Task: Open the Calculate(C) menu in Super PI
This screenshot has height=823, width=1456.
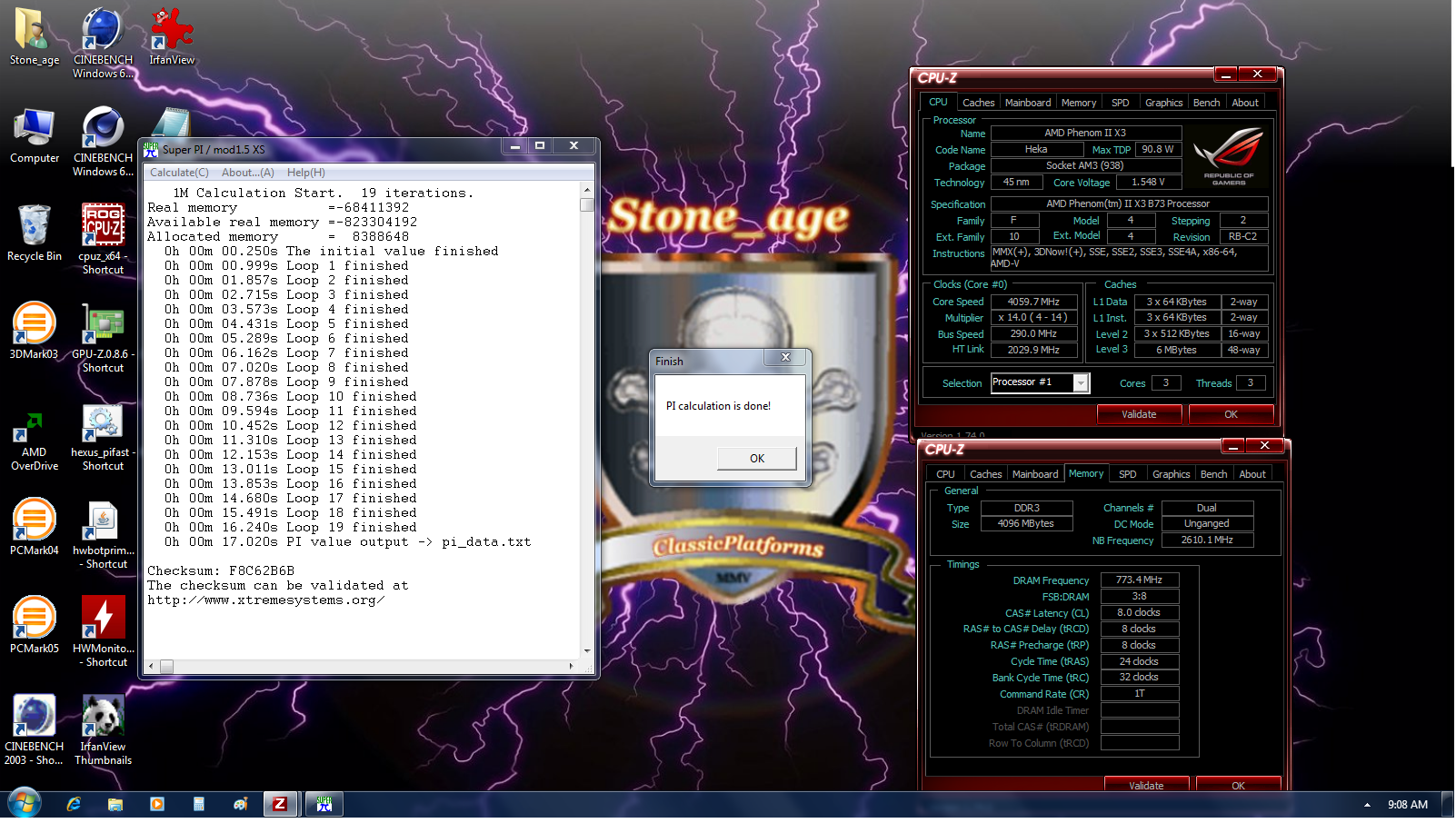Action: pos(179,173)
